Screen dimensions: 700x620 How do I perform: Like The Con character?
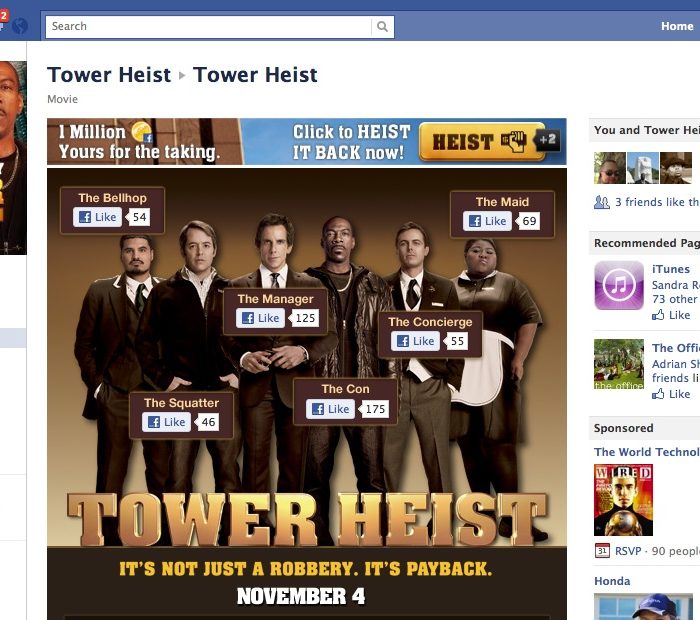(x=330, y=409)
